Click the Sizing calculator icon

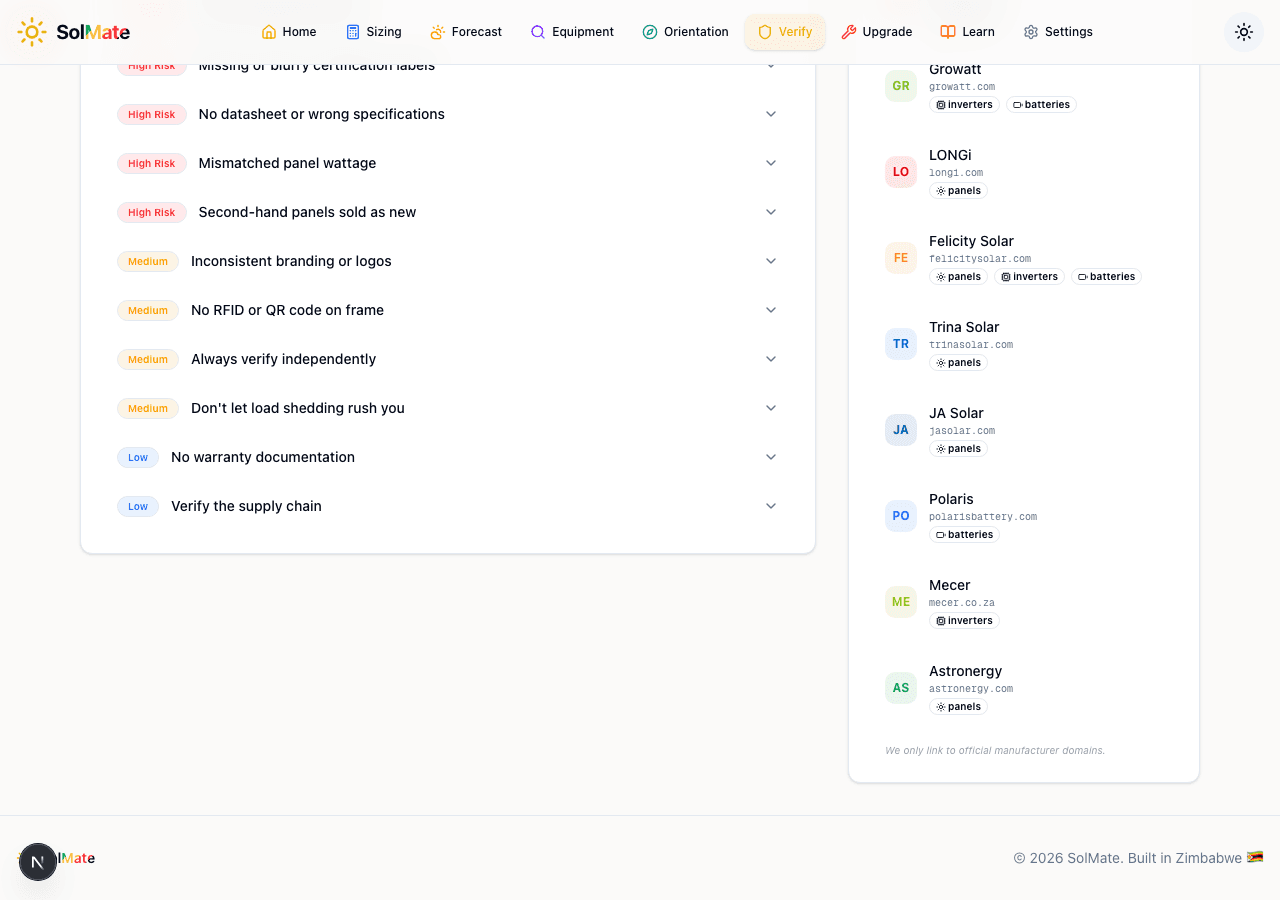(x=353, y=32)
